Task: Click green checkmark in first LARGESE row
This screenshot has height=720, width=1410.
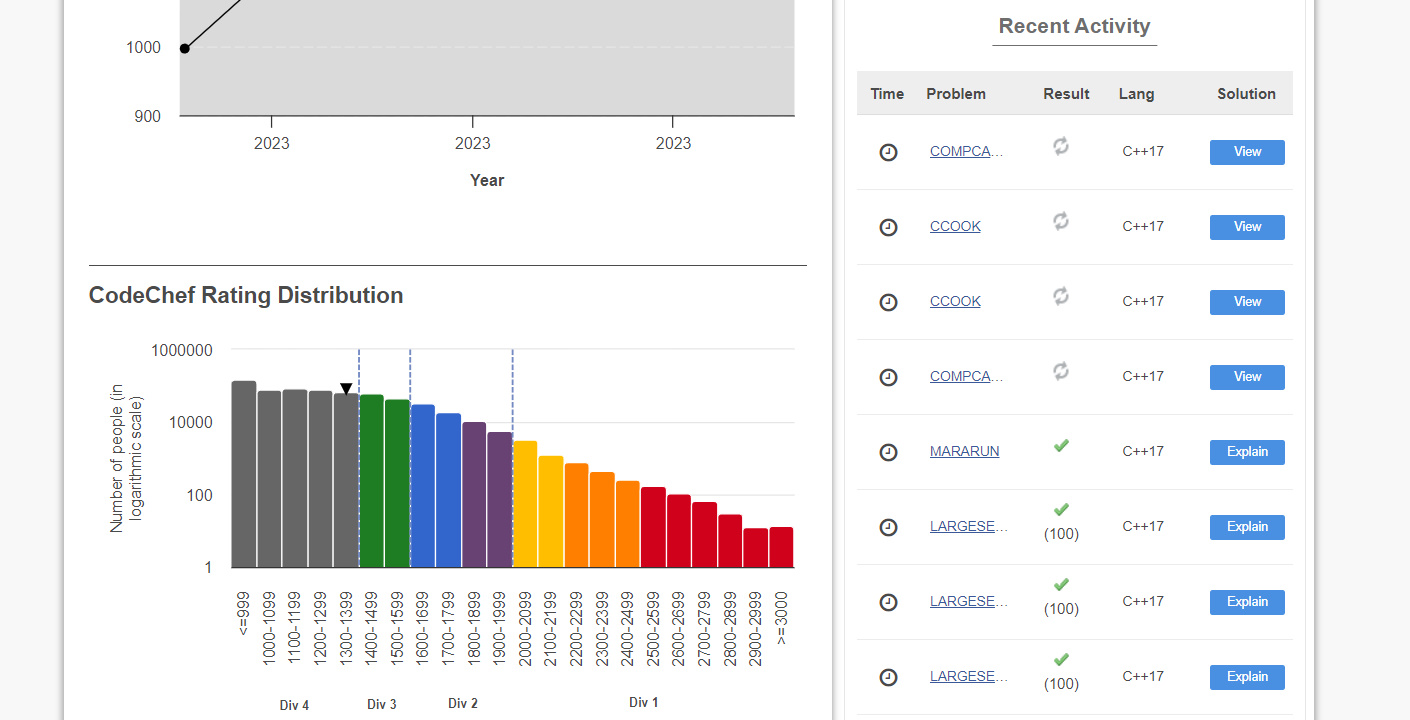Action: (1061, 509)
